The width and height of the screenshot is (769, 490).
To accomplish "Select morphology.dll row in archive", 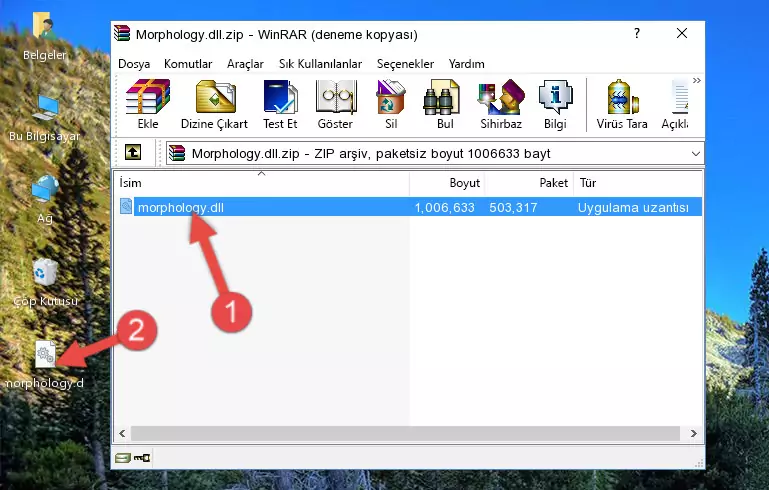I will 409,207.
